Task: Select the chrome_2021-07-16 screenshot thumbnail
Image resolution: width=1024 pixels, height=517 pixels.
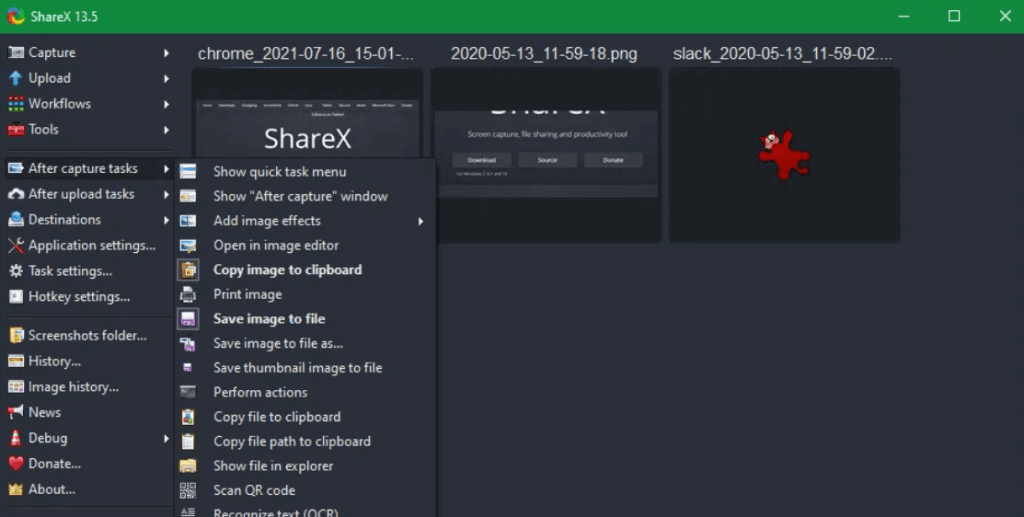Action: [307, 112]
